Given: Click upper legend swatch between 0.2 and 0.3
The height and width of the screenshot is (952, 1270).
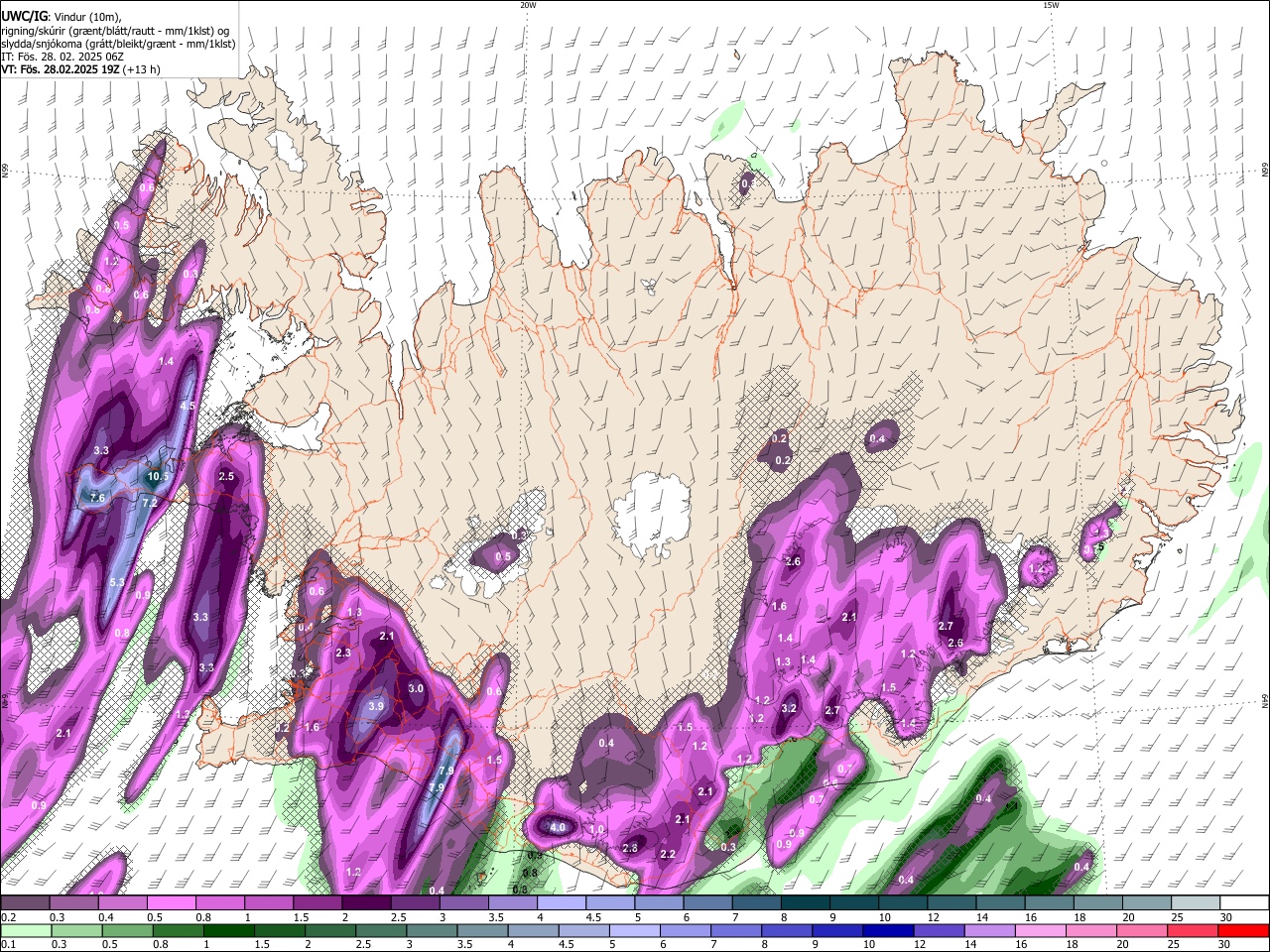Looking at the screenshot, I should 25,903.
